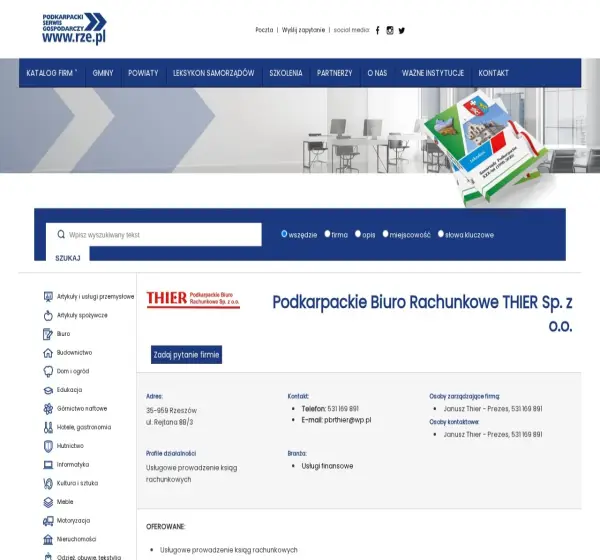Click the Nieruchomości building icon

pyautogui.click(x=48, y=539)
